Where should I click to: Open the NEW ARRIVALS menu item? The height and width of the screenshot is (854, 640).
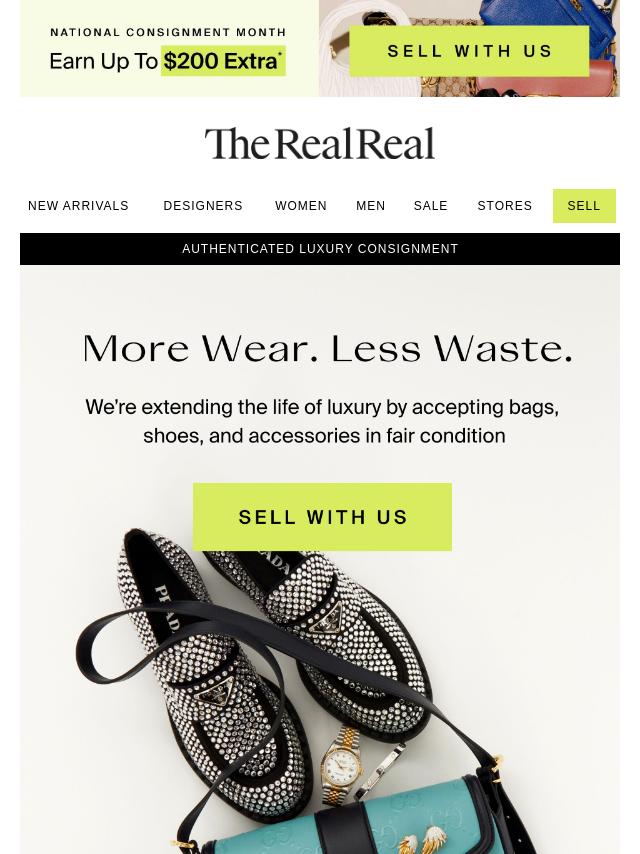click(x=78, y=206)
